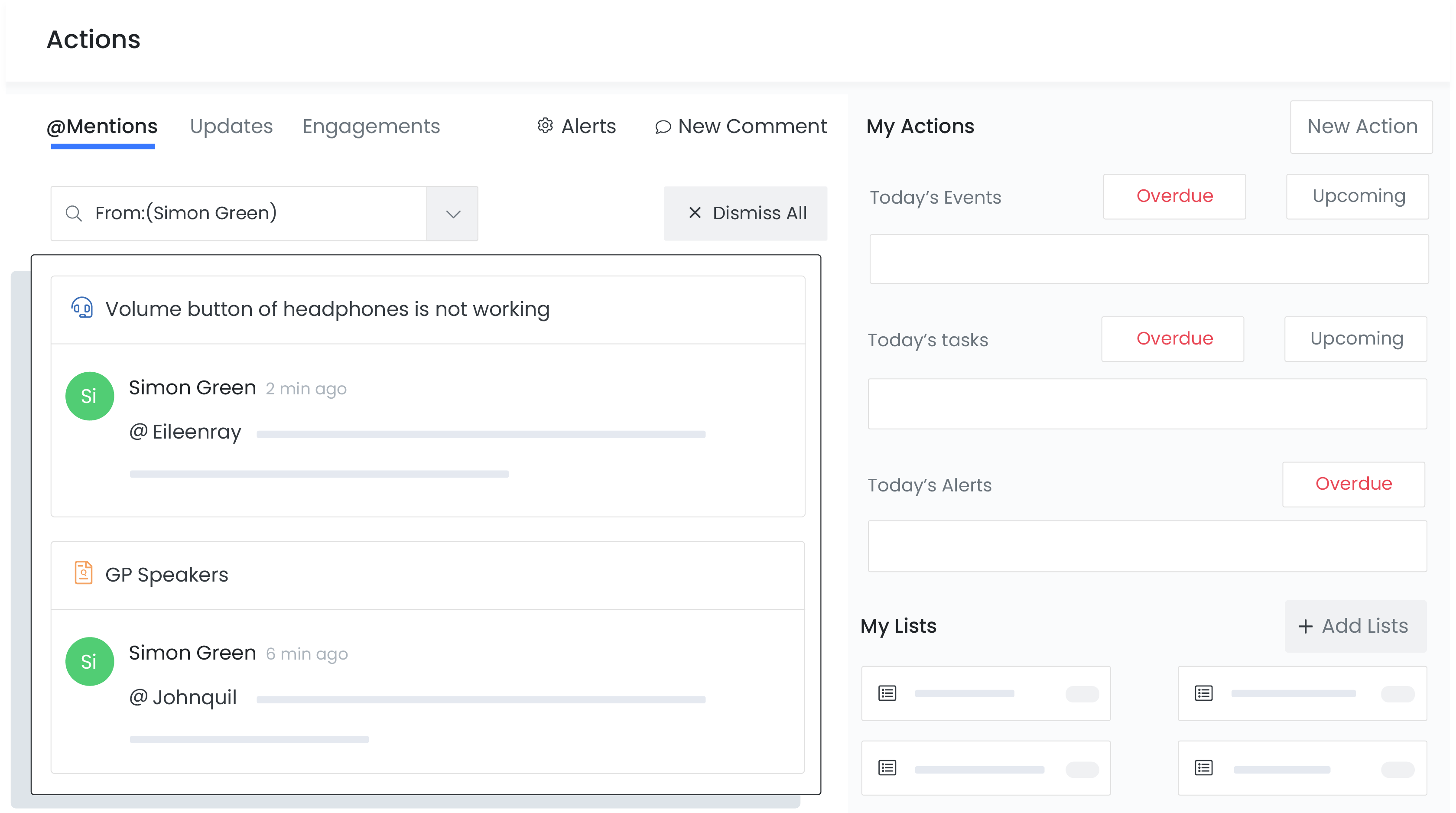Click Simon Green avatar on GP Speakers mention
The width and height of the screenshot is (1456, 813).
click(x=89, y=661)
